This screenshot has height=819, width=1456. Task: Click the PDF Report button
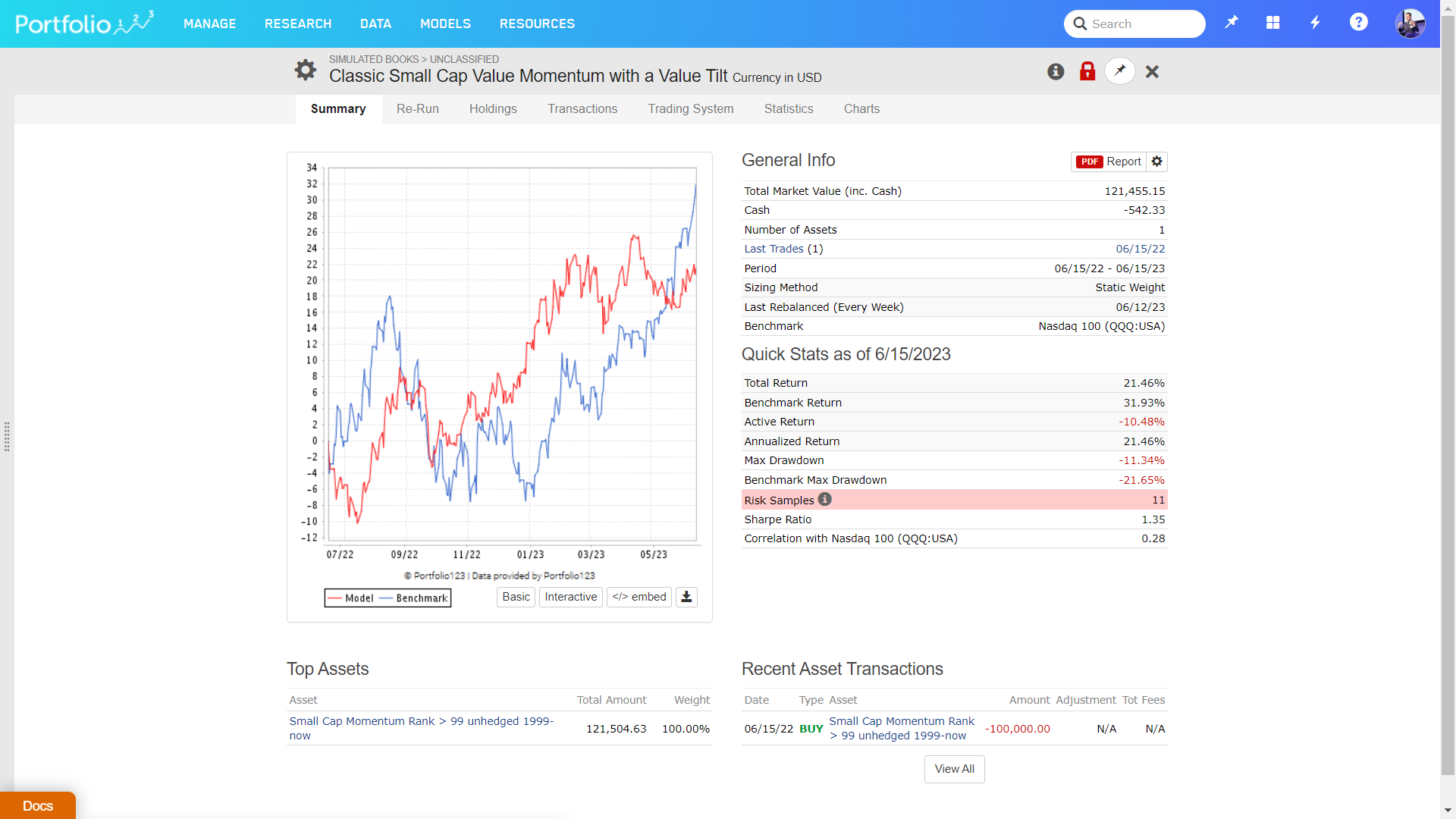pyautogui.click(x=1109, y=162)
